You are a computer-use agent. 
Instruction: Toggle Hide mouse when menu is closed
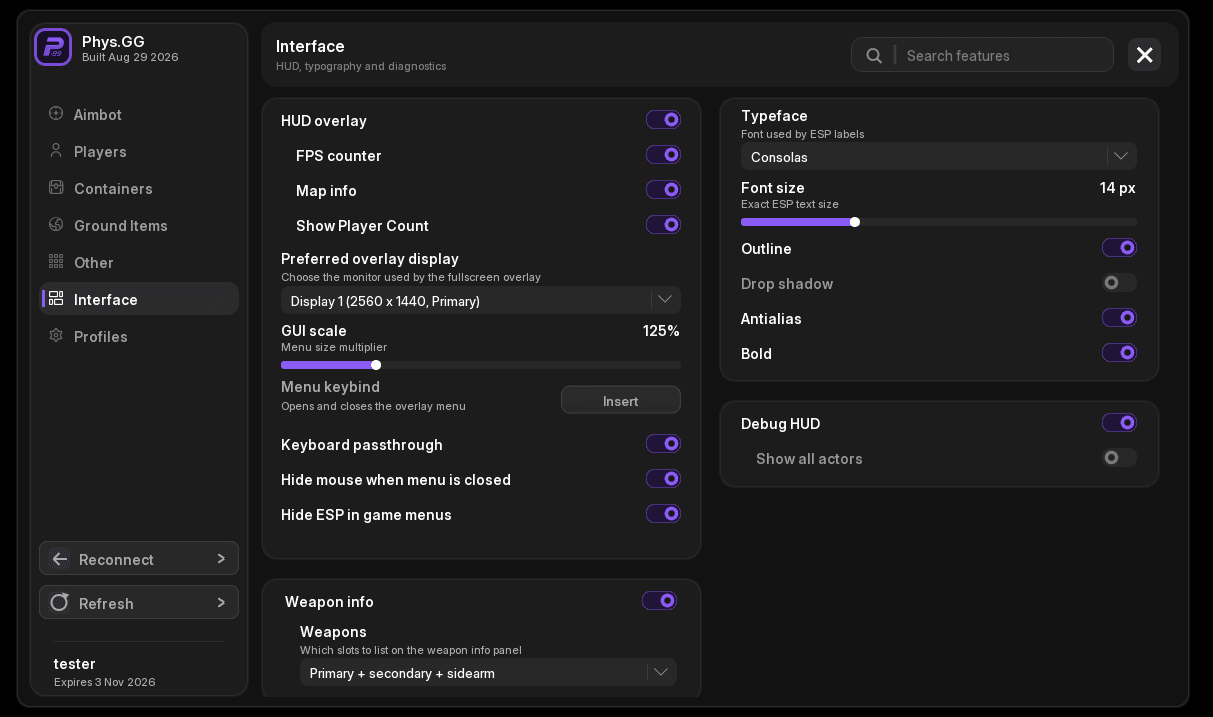coord(663,479)
